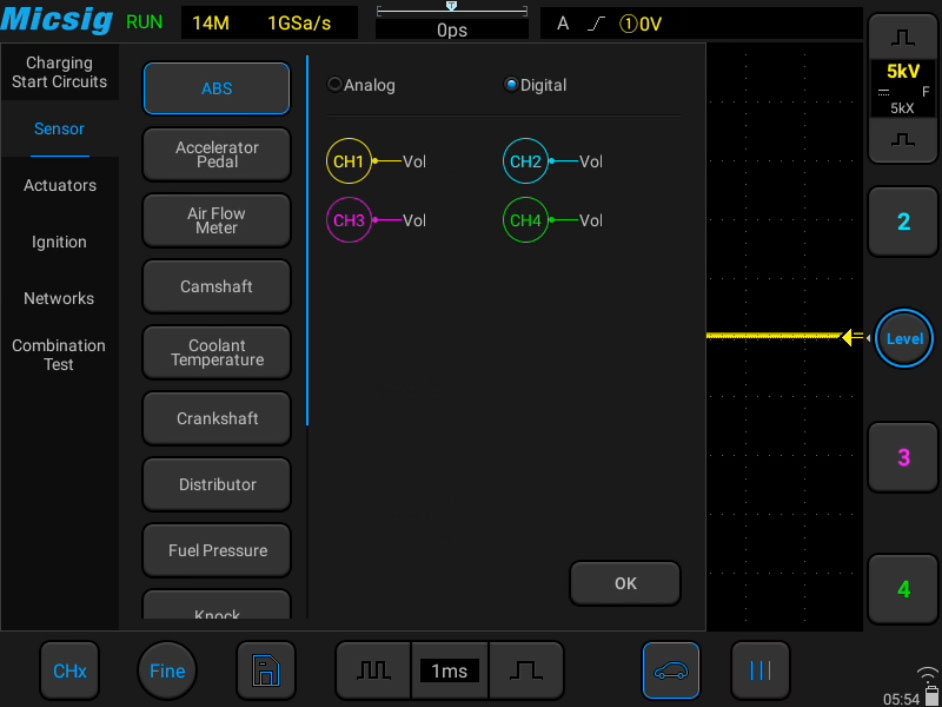Viewport: 942px width, 707px height.
Task: Increase timebase with single-pulse icon
Action: click(x=526, y=670)
